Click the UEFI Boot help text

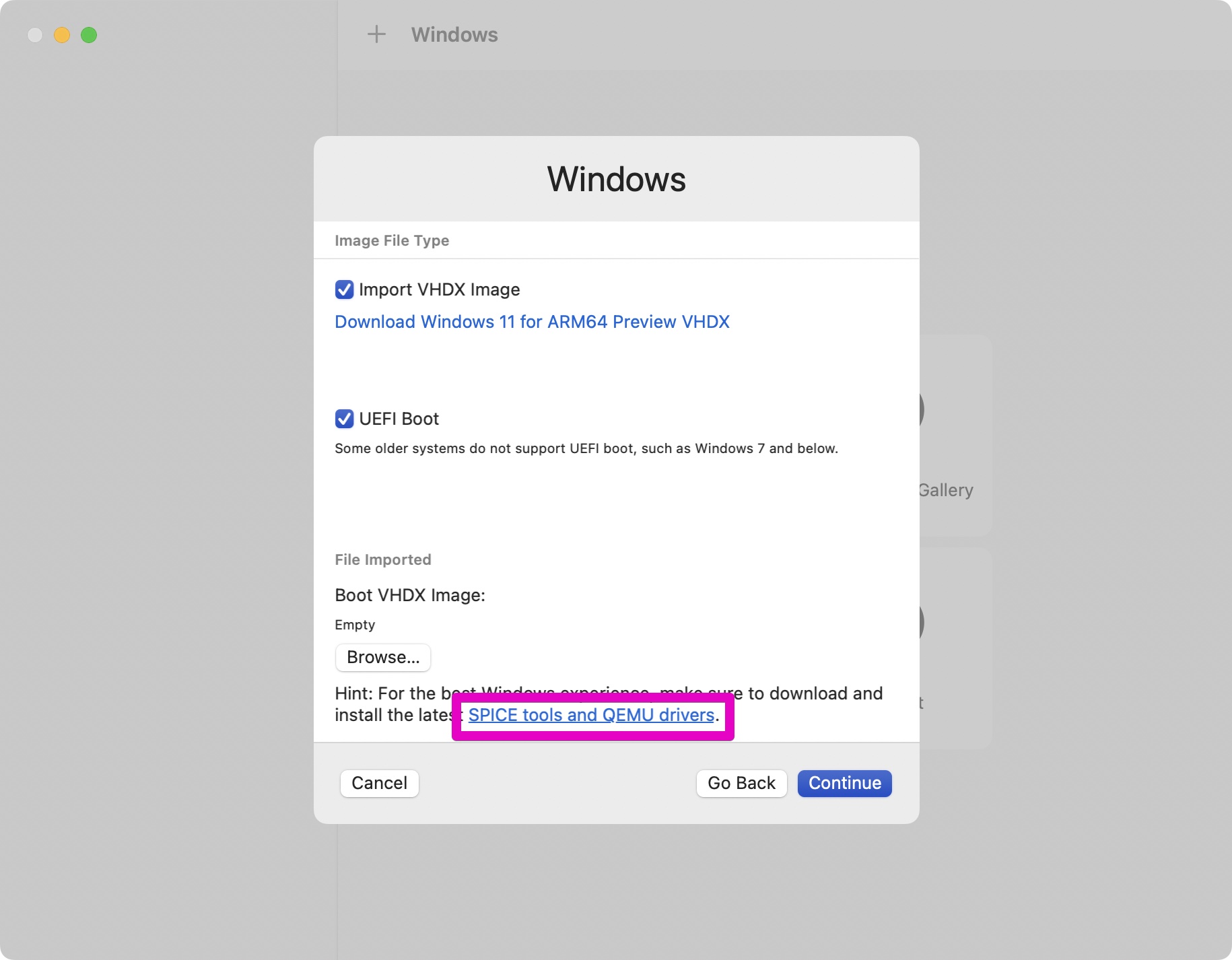click(586, 448)
